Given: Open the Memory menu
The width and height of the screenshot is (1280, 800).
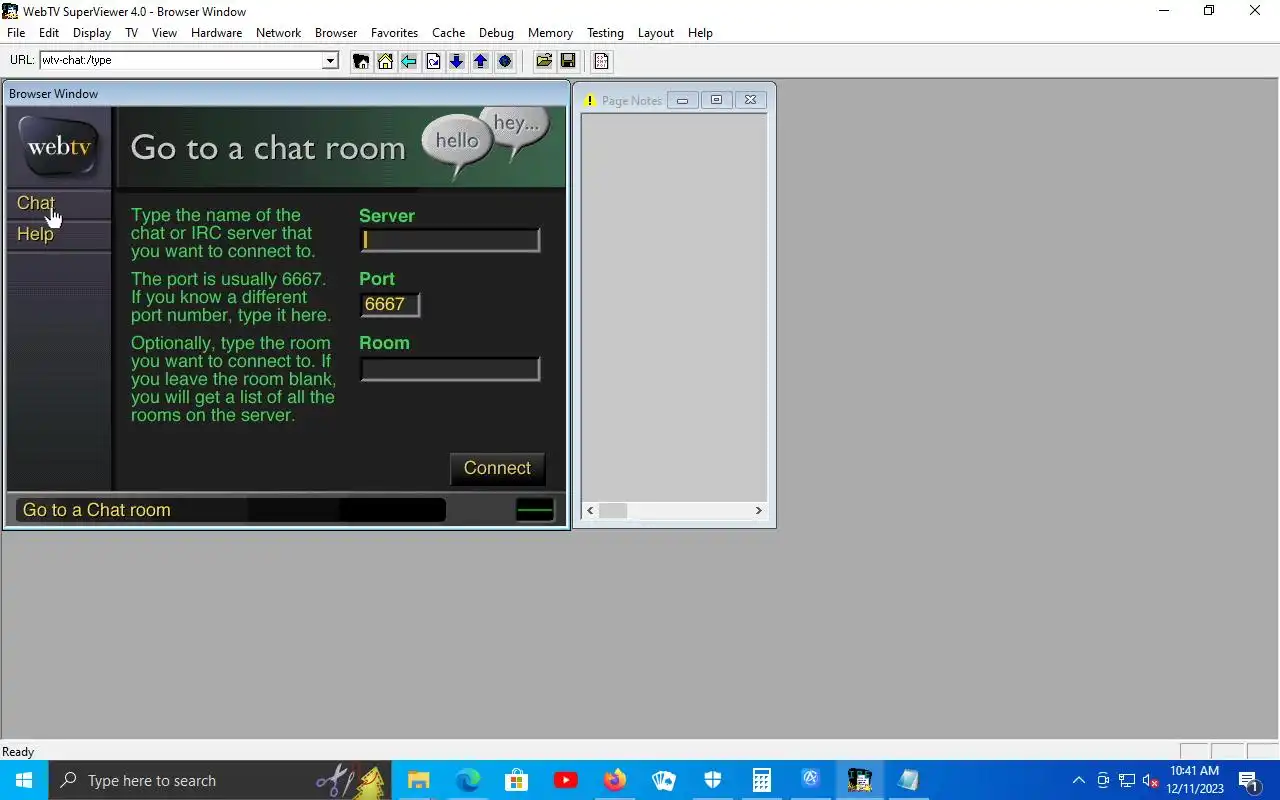Looking at the screenshot, I should pos(550,33).
